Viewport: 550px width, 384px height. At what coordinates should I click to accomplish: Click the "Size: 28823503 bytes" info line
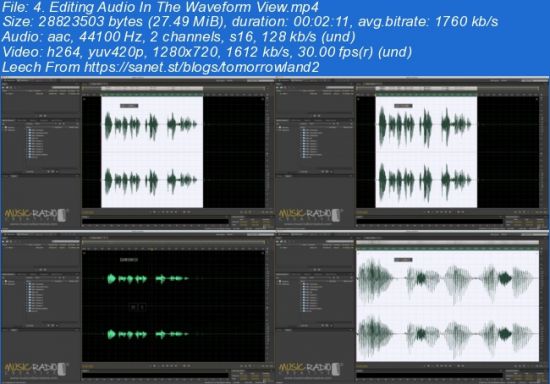point(250,22)
